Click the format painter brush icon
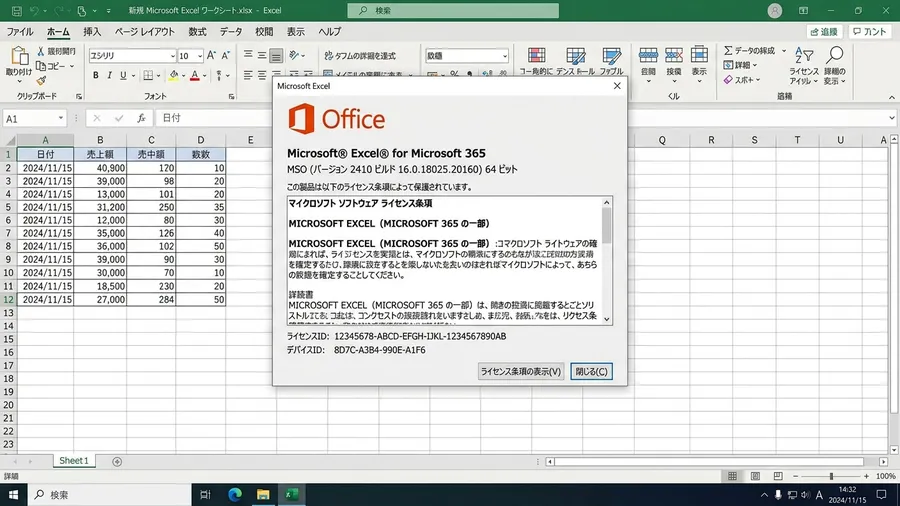Screen dimensions: 900x506 click(x=41, y=81)
